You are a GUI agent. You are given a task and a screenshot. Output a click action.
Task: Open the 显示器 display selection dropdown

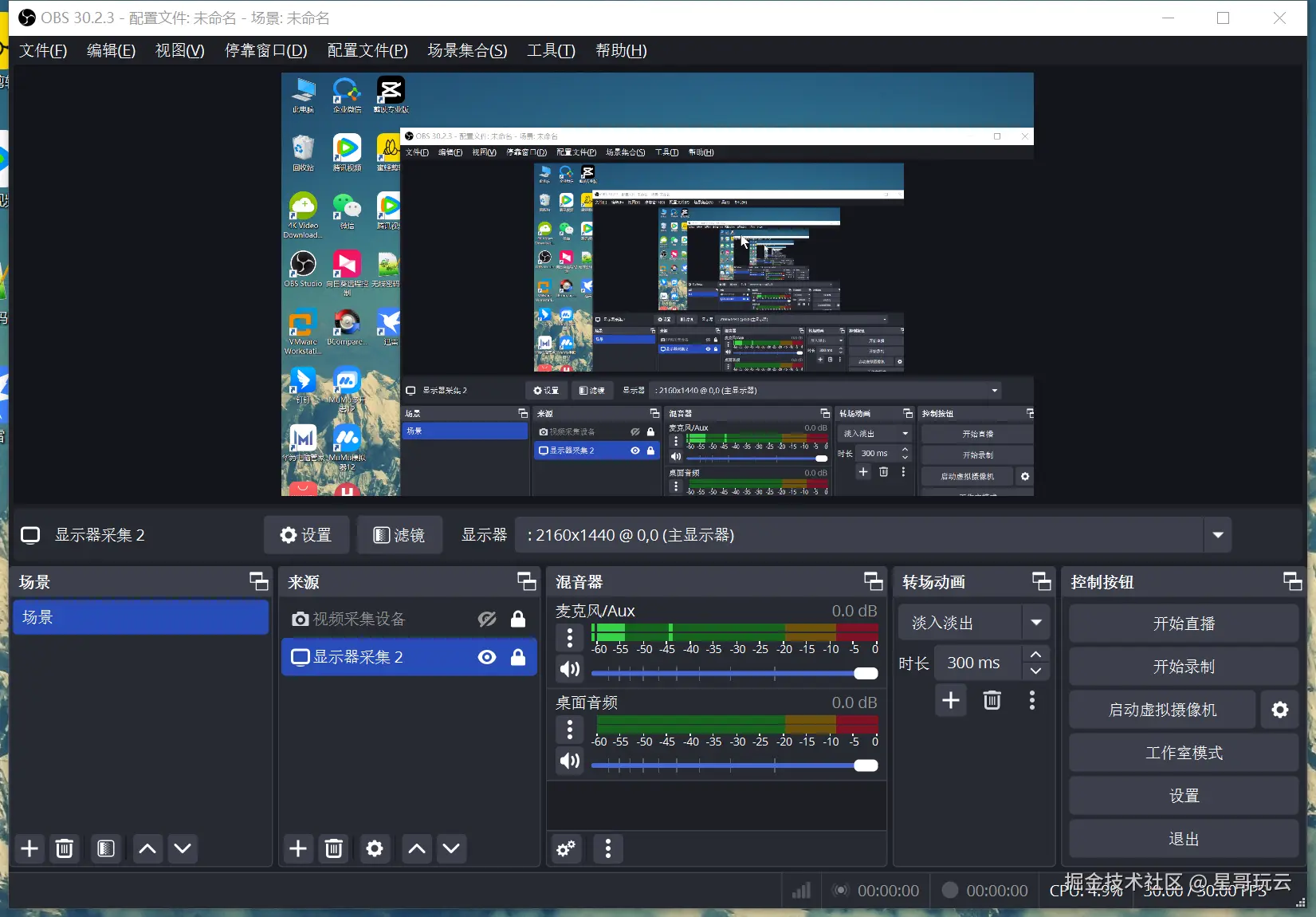pos(873,535)
